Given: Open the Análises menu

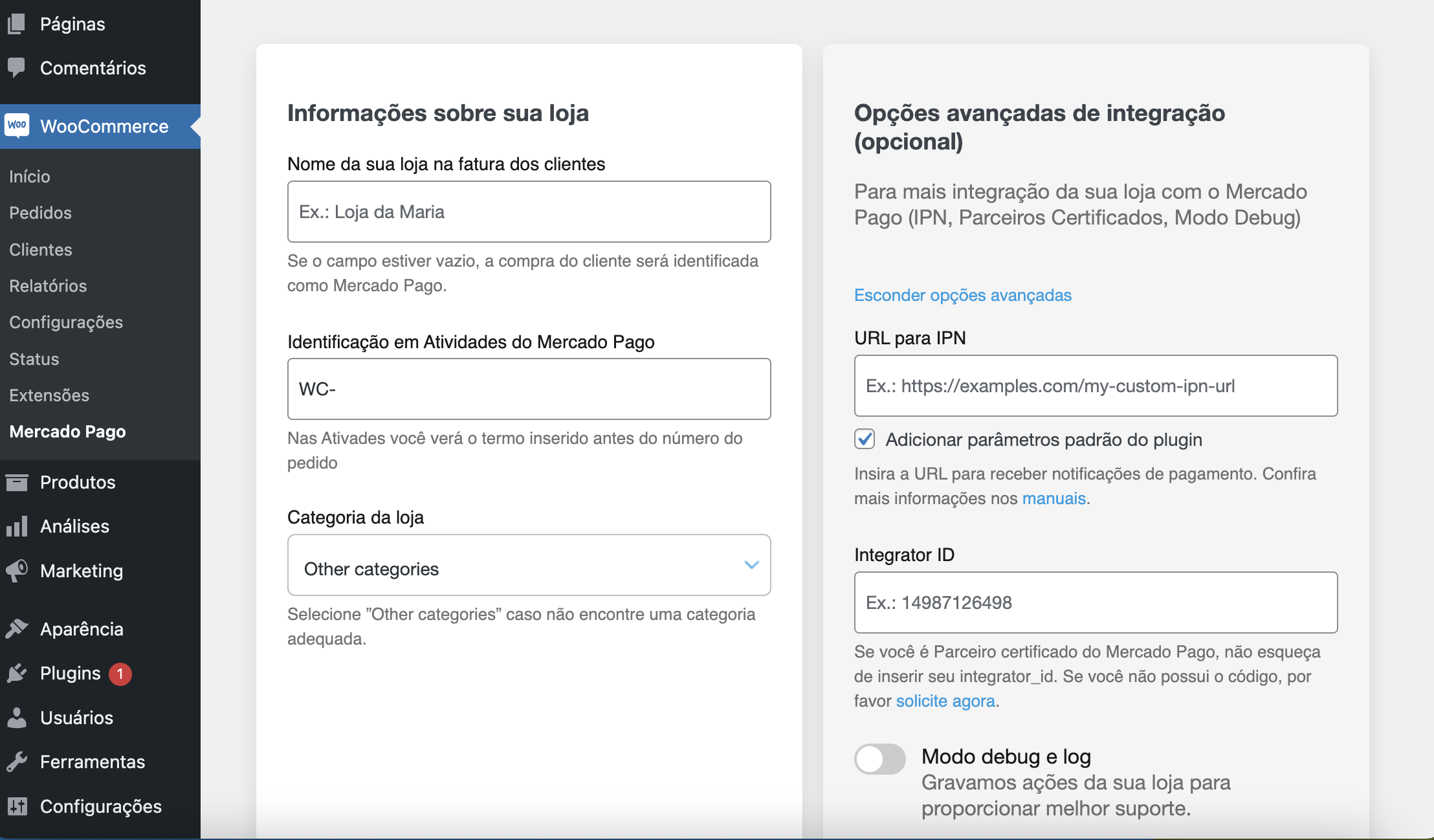Looking at the screenshot, I should (x=100, y=526).
